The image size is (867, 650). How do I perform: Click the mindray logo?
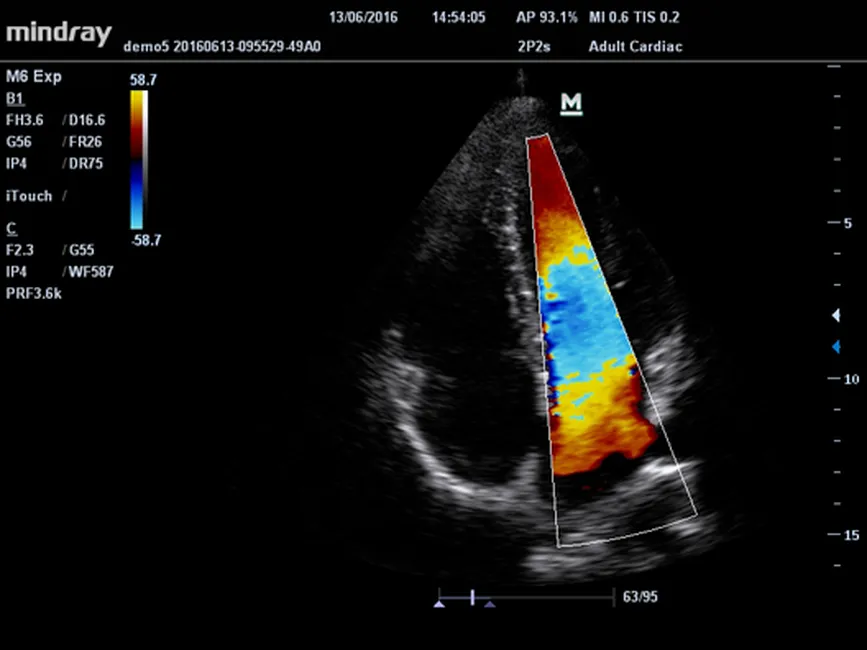[58, 32]
